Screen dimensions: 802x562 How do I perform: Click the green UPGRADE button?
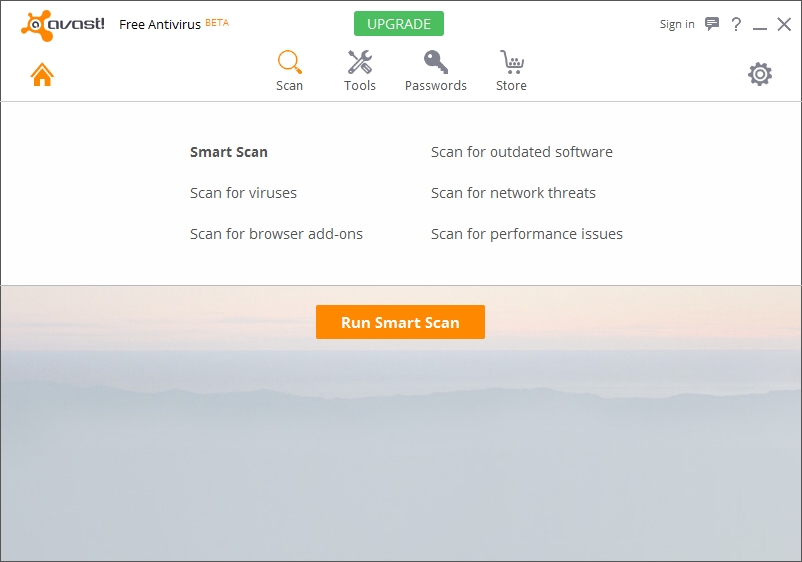coord(399,24)
